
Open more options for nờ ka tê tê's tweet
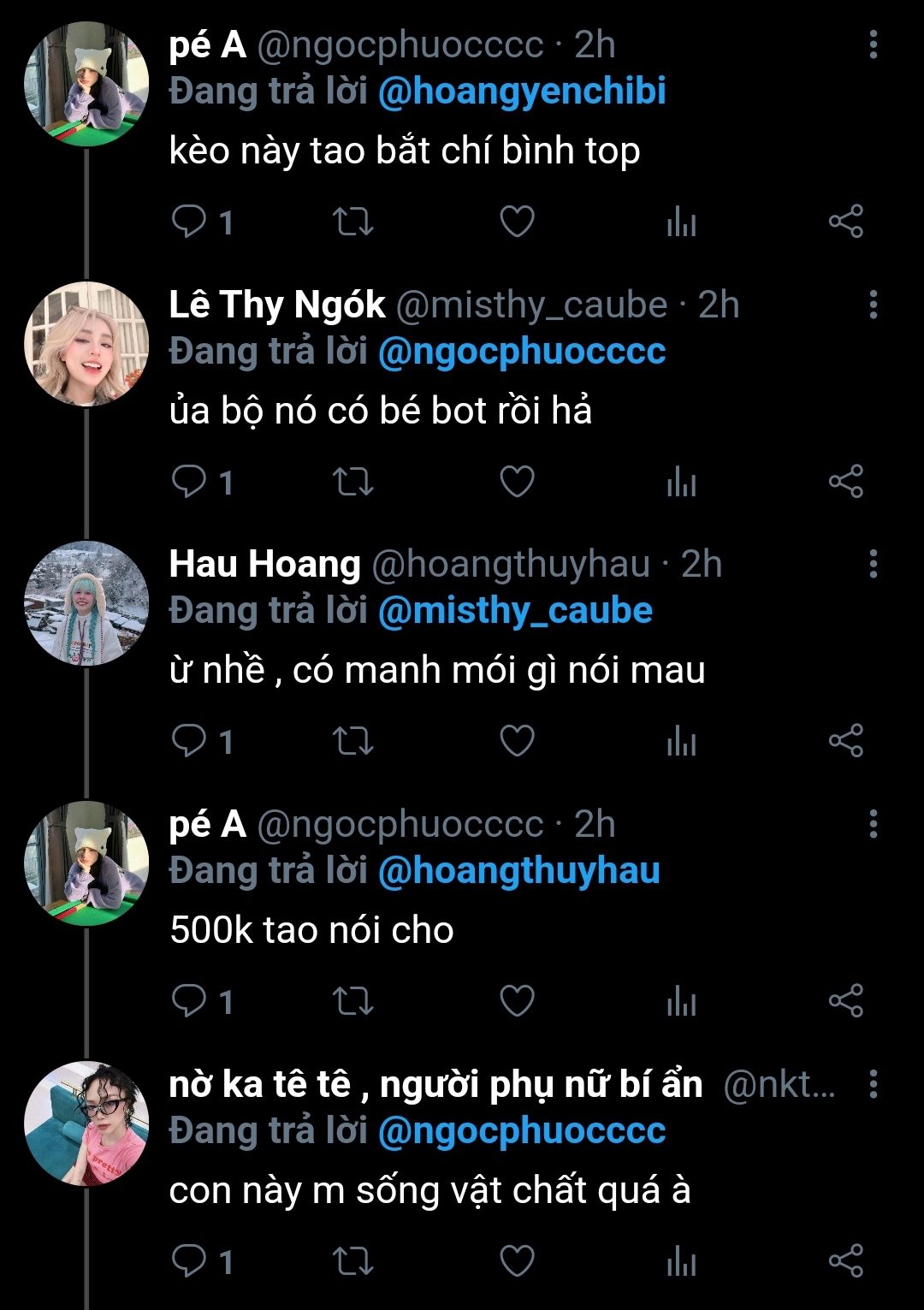coord(873,1083)
